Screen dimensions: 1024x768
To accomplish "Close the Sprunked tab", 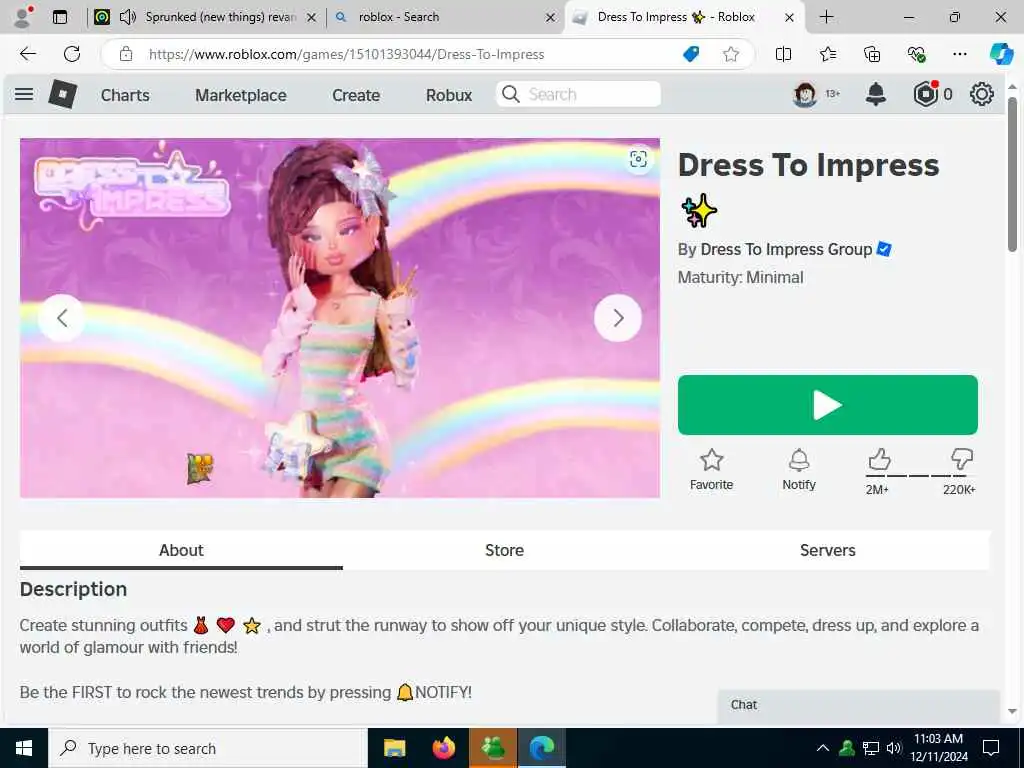I will click(x=312, y=18).
